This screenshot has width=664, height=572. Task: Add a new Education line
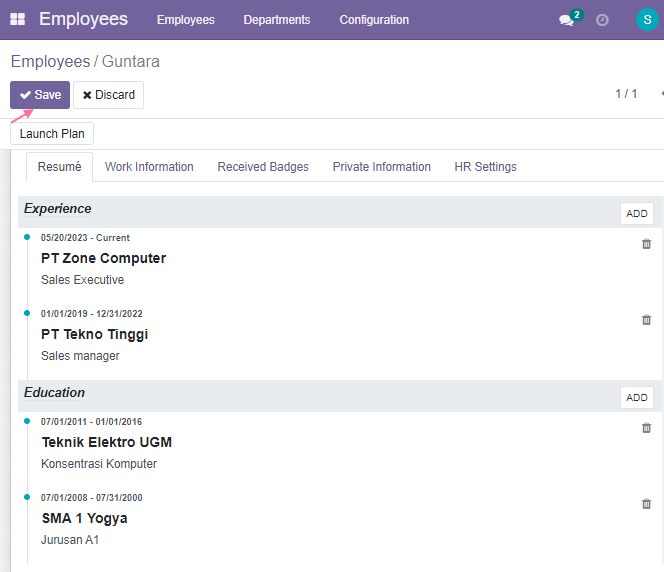click(x=636, y=398)
